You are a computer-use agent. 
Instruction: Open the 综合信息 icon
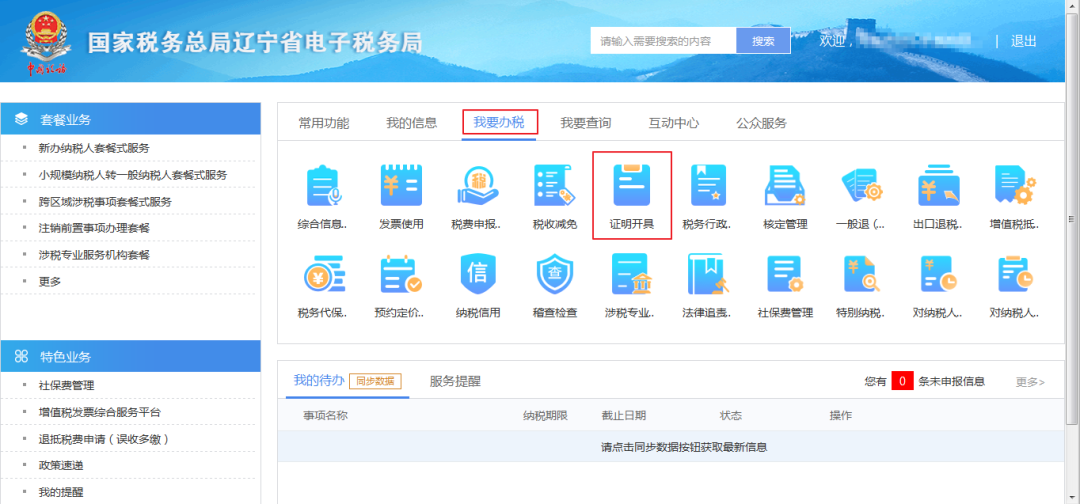pyautogui.click(x=322, y=186)
